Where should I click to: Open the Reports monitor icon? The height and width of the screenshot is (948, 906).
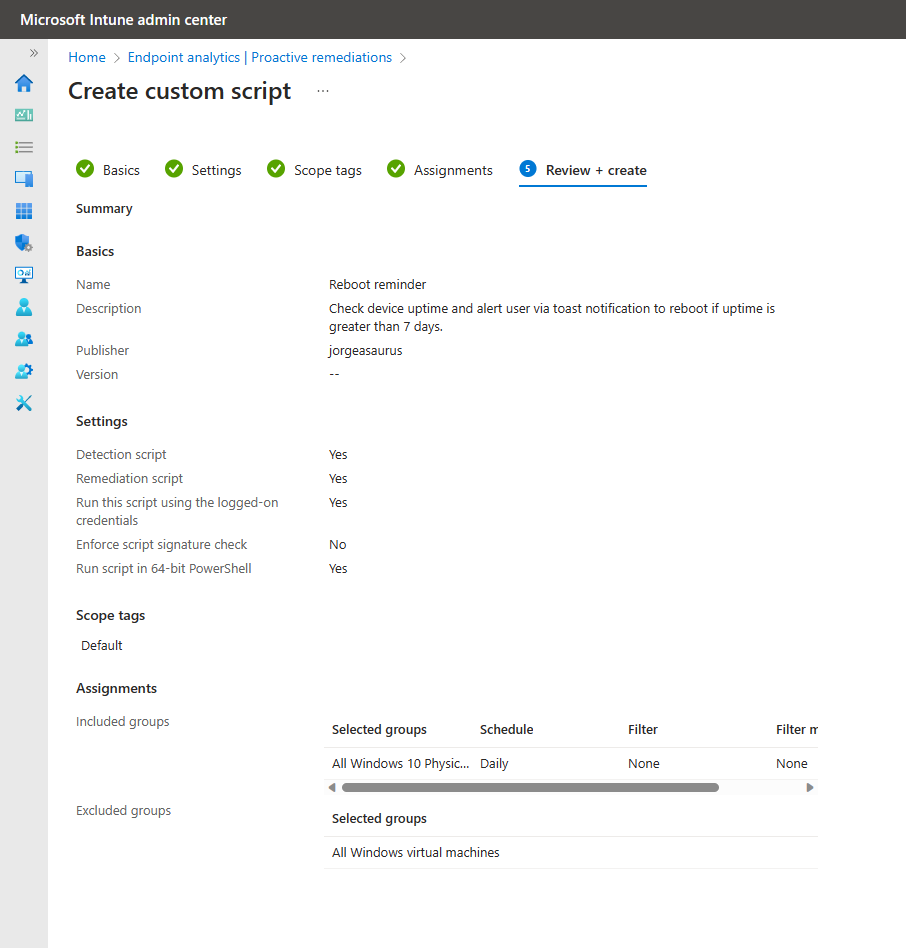[24, 275]
